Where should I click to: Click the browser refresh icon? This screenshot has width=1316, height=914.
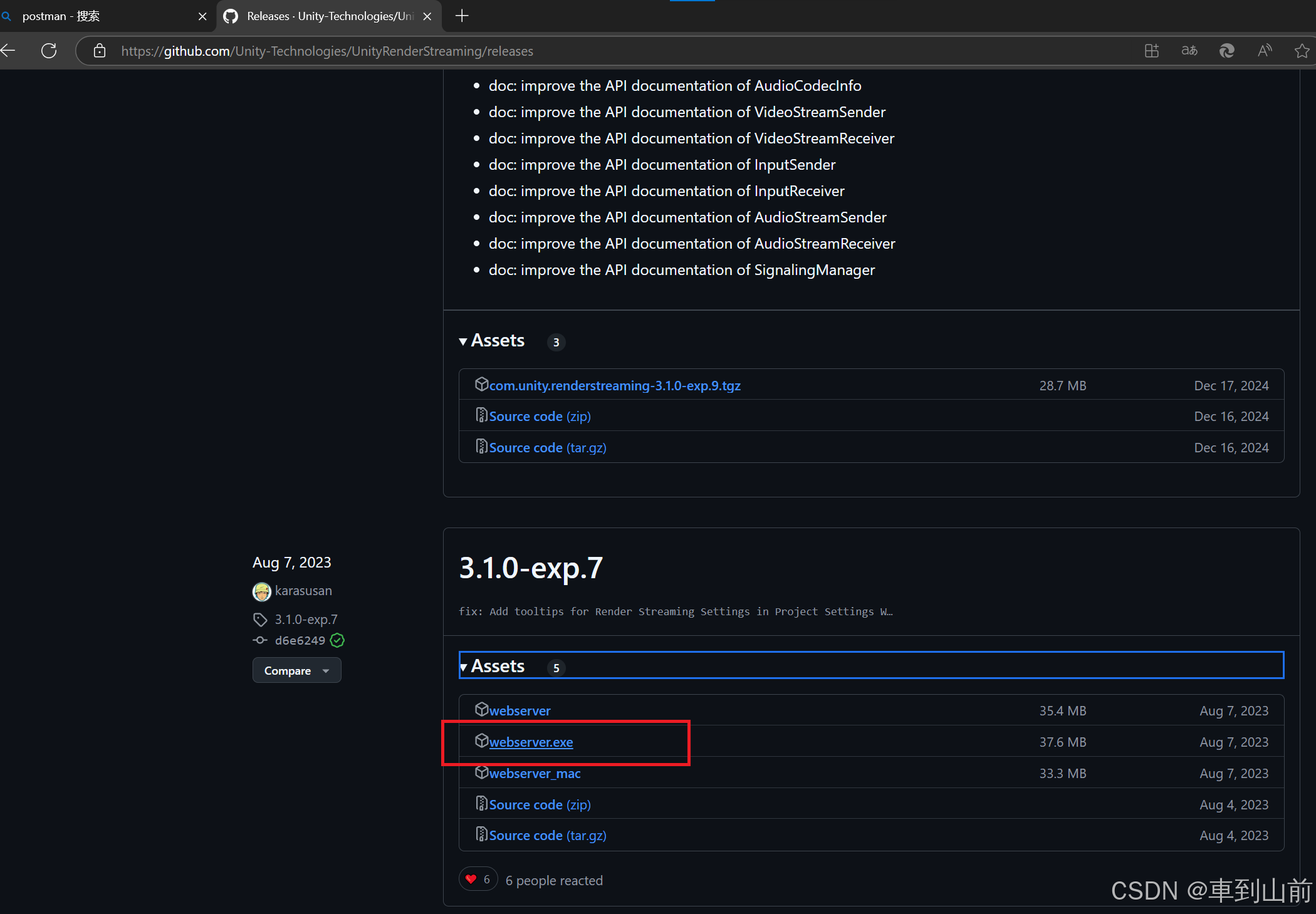[49, 51]
